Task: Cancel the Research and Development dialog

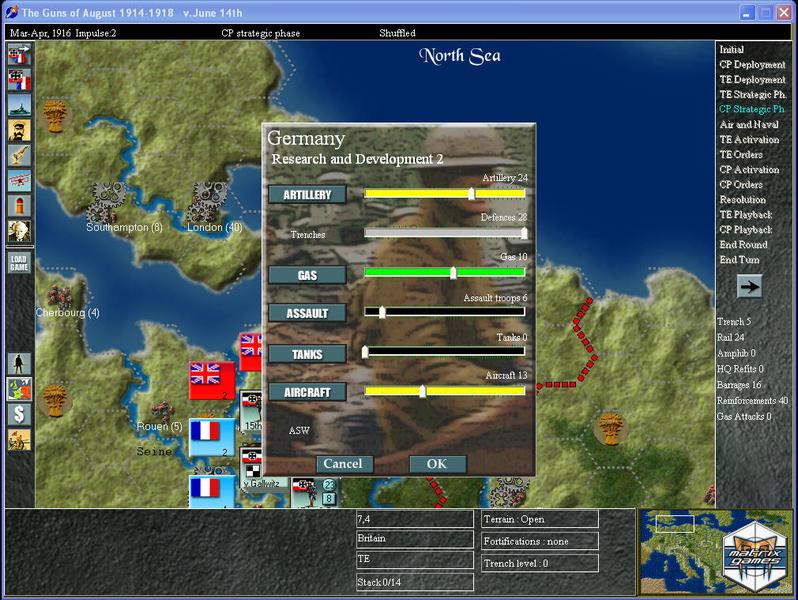Action: pos(344,464)
